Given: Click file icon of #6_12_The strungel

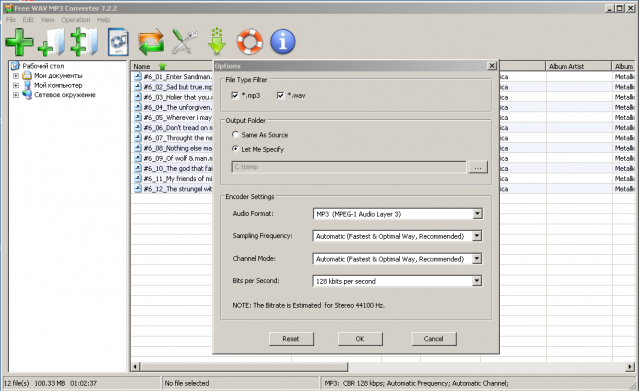Looking at the screenshot, I should coord(138,189).
